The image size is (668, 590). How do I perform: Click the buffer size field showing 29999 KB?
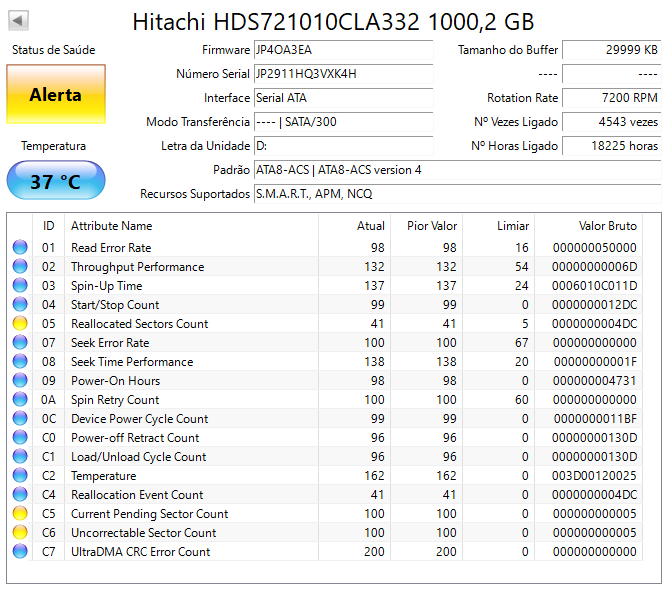click(x=612, y=50)
